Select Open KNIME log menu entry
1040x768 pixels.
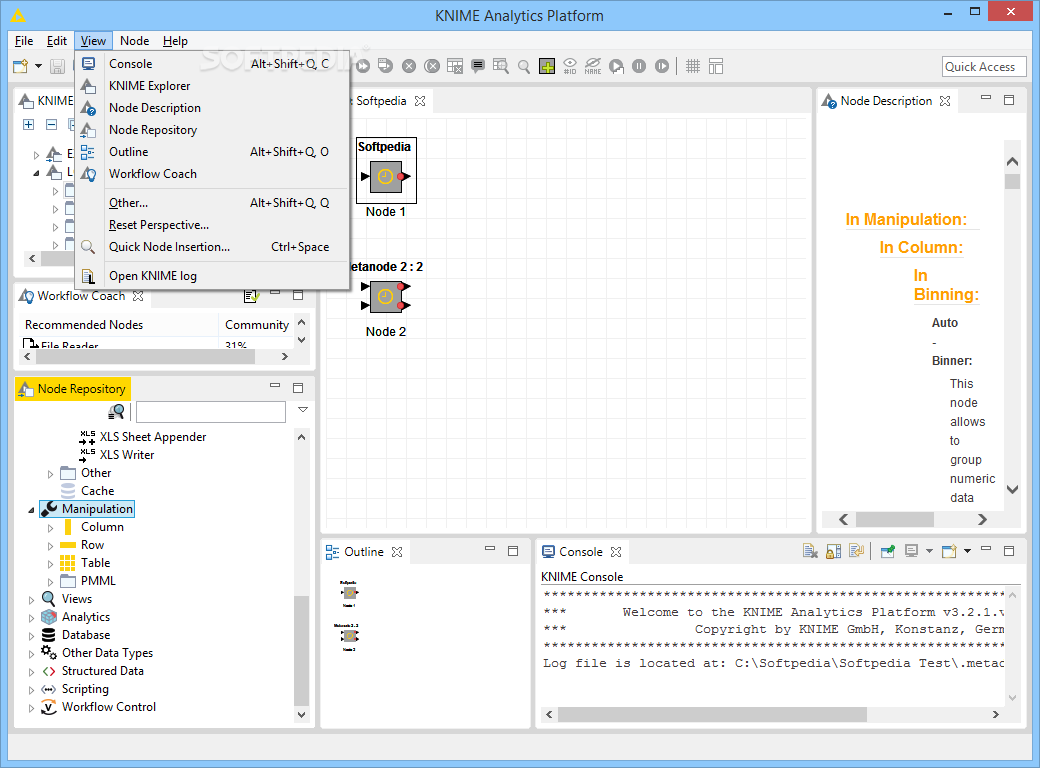[x=212, y=276]
